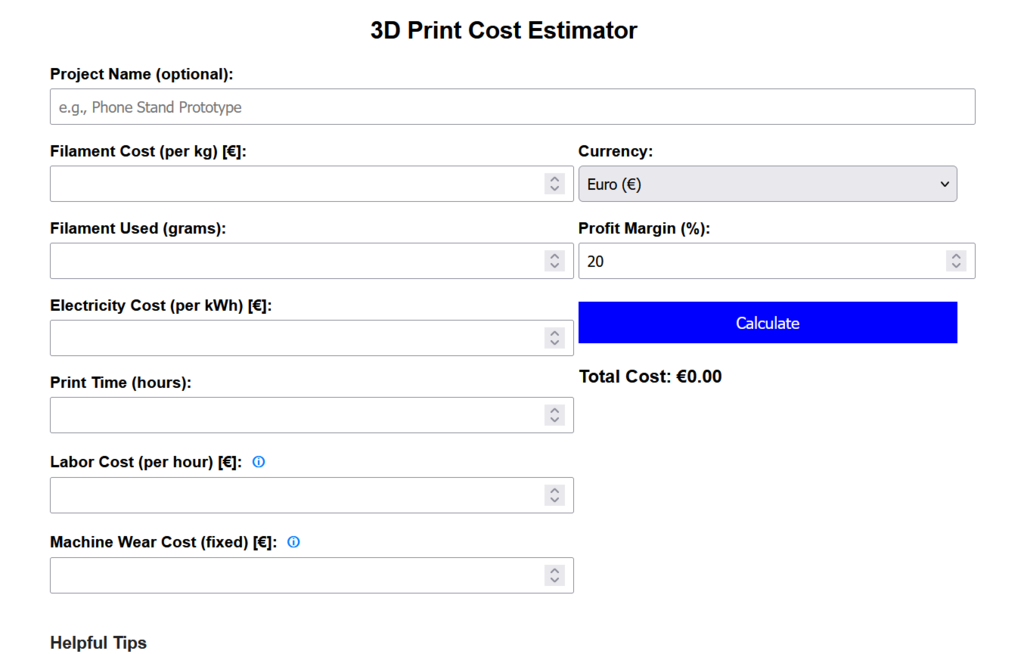Click the Filament Cost spinner arrows

555,184
